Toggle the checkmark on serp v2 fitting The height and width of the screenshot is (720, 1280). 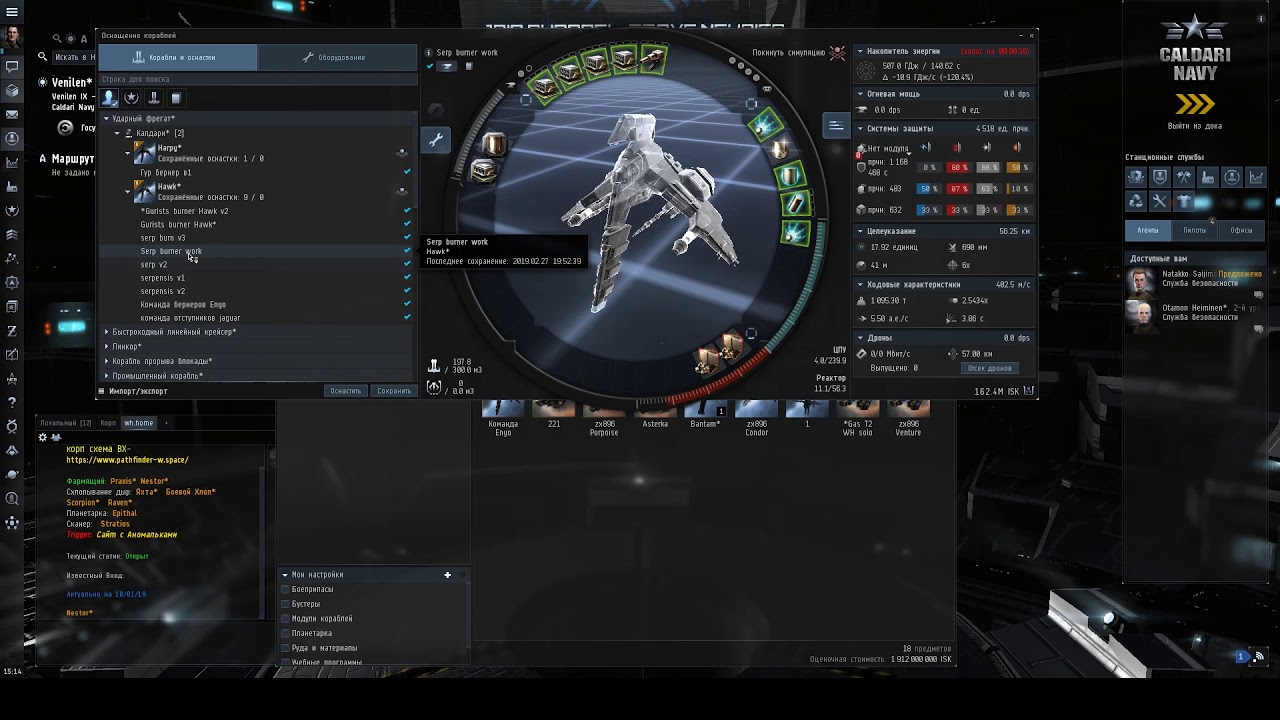(407, 264)
